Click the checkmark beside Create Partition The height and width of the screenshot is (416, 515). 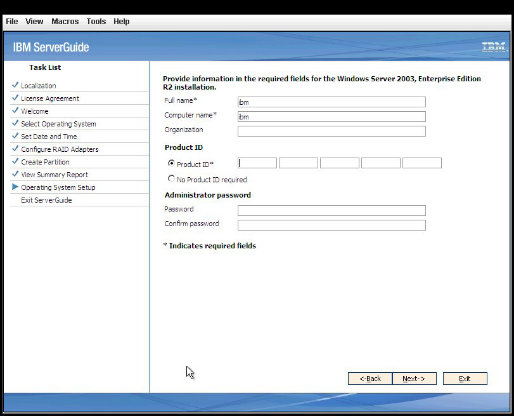(15, 161)
